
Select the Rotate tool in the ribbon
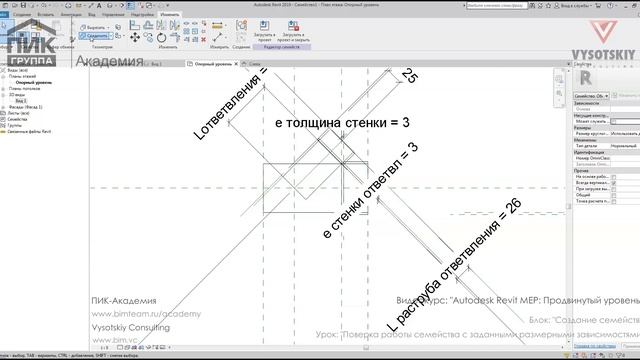[x=162, y=38]
